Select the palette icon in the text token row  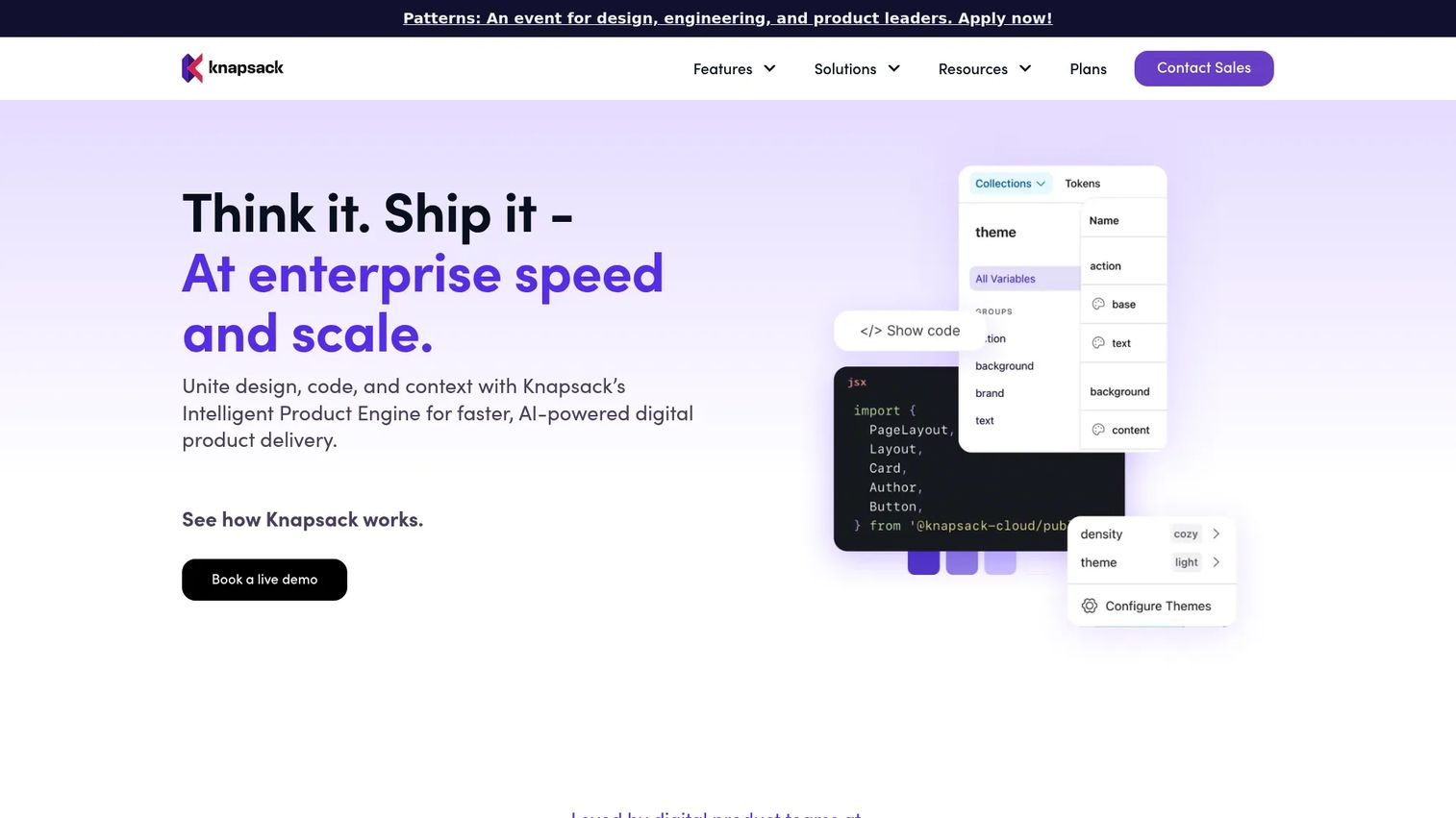pos(1098,343)
